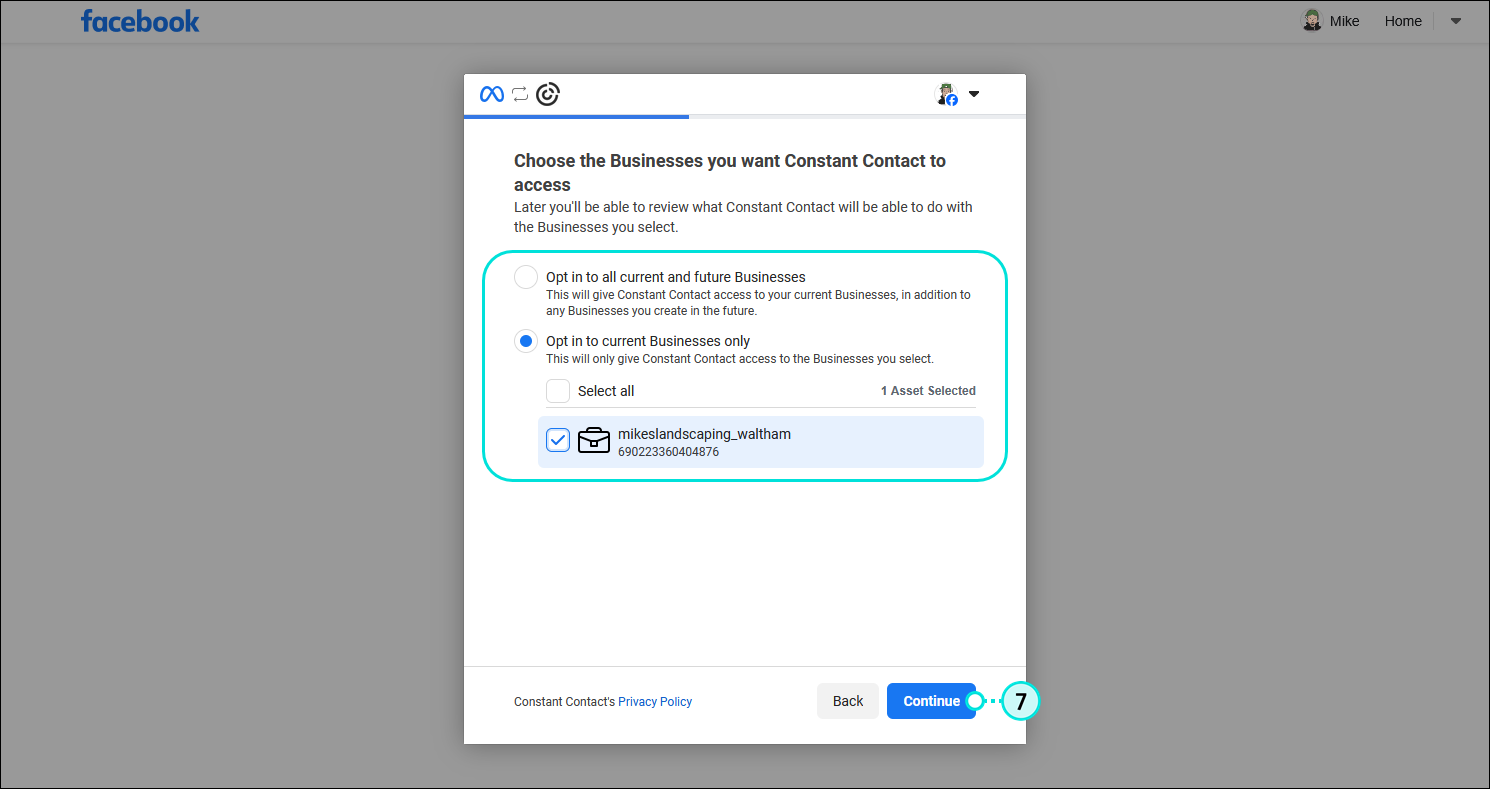The height and width of the screenshot is (789, 1490).
Task: Click the Choose the Businesses heading text
Action: tap(730, 172)
